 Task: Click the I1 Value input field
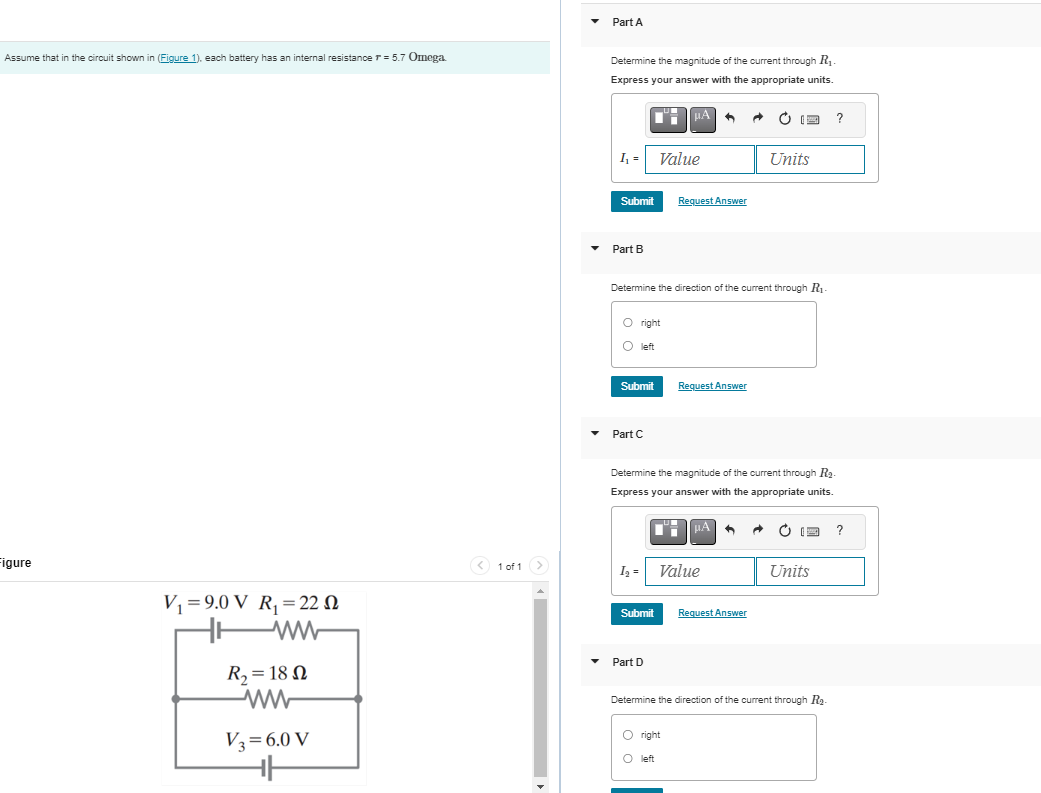700,159
